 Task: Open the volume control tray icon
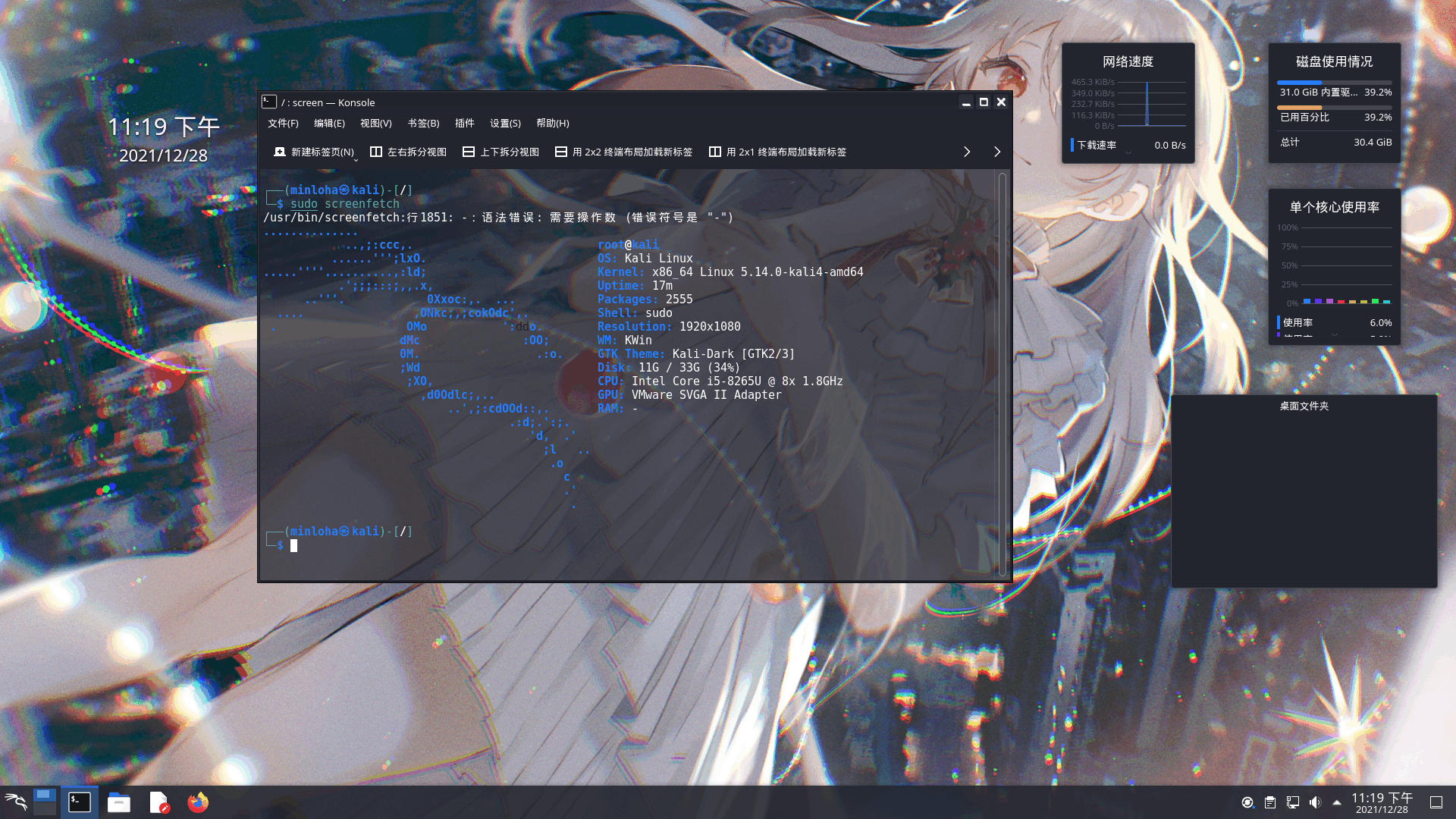1315,802
